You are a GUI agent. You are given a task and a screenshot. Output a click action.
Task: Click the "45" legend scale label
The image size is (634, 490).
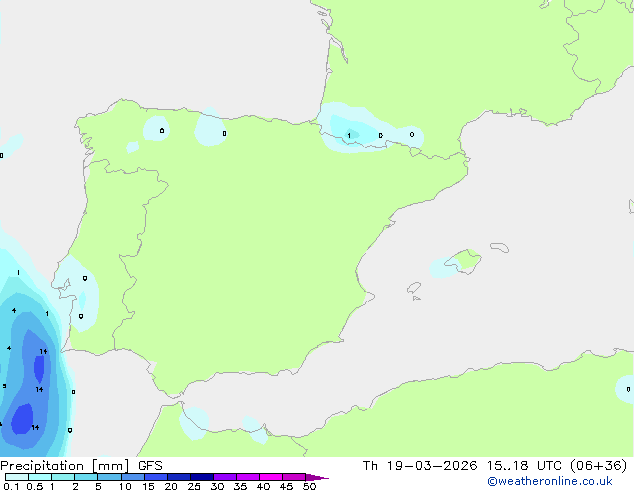point(286,486)
